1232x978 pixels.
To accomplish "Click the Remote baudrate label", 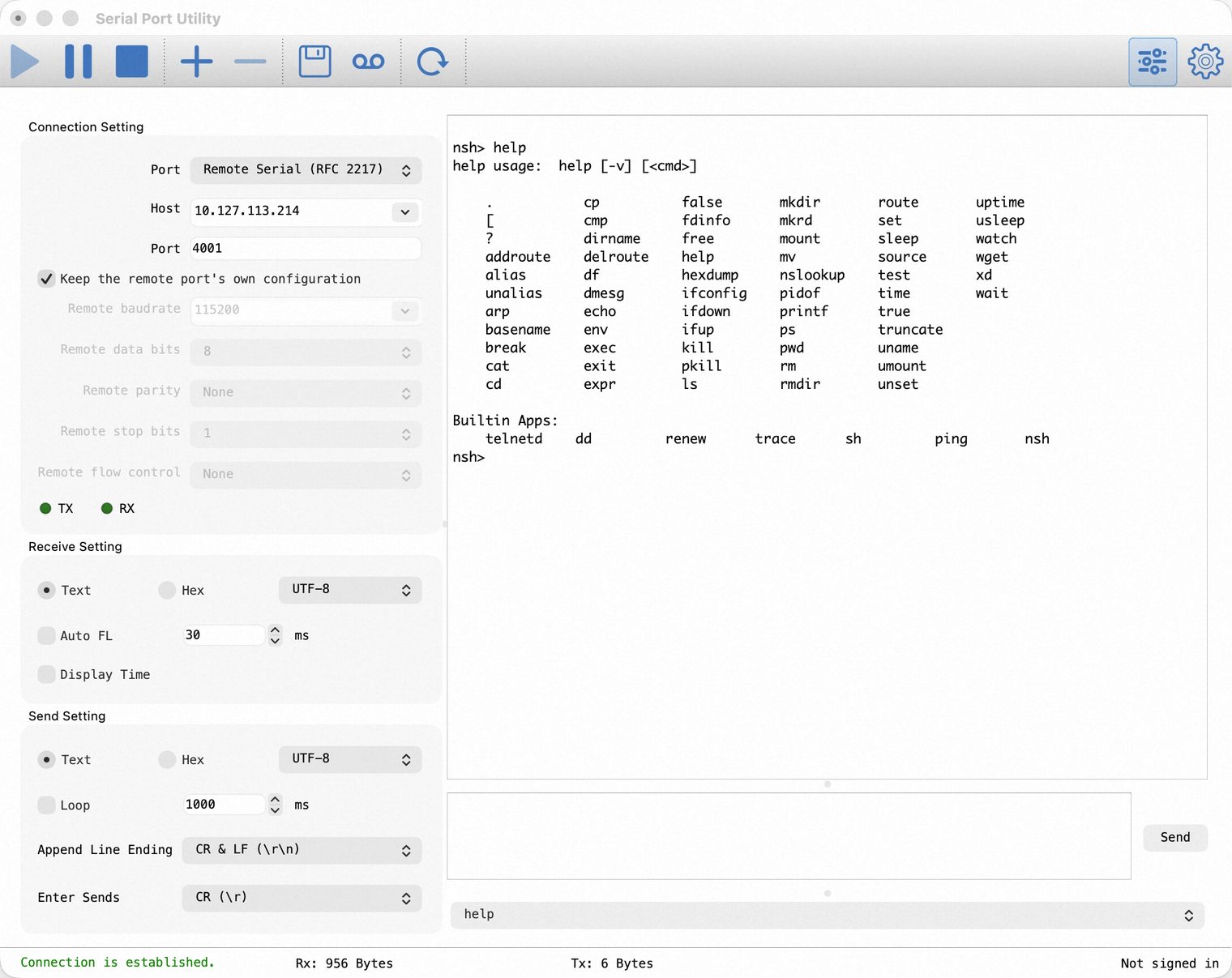I will pos(124,309).
